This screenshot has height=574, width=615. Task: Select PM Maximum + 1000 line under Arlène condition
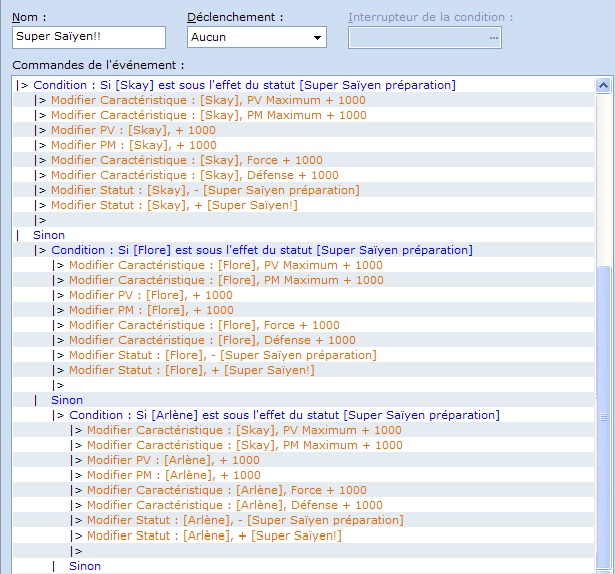coord(304,445)
